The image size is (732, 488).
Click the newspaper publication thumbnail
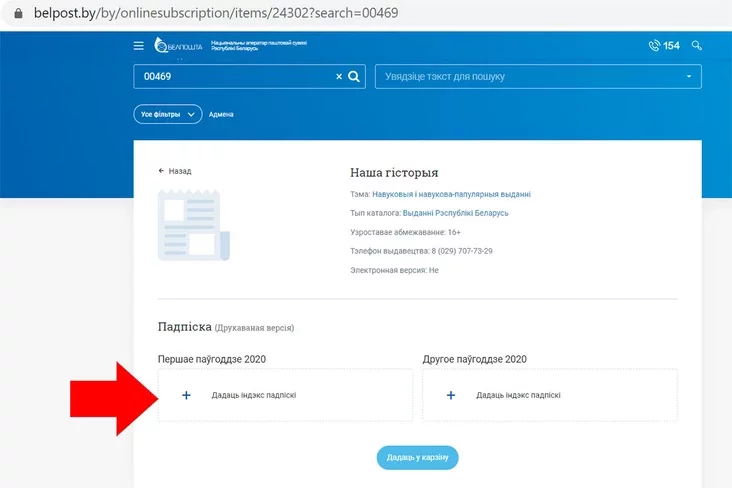tap(193, 226)
